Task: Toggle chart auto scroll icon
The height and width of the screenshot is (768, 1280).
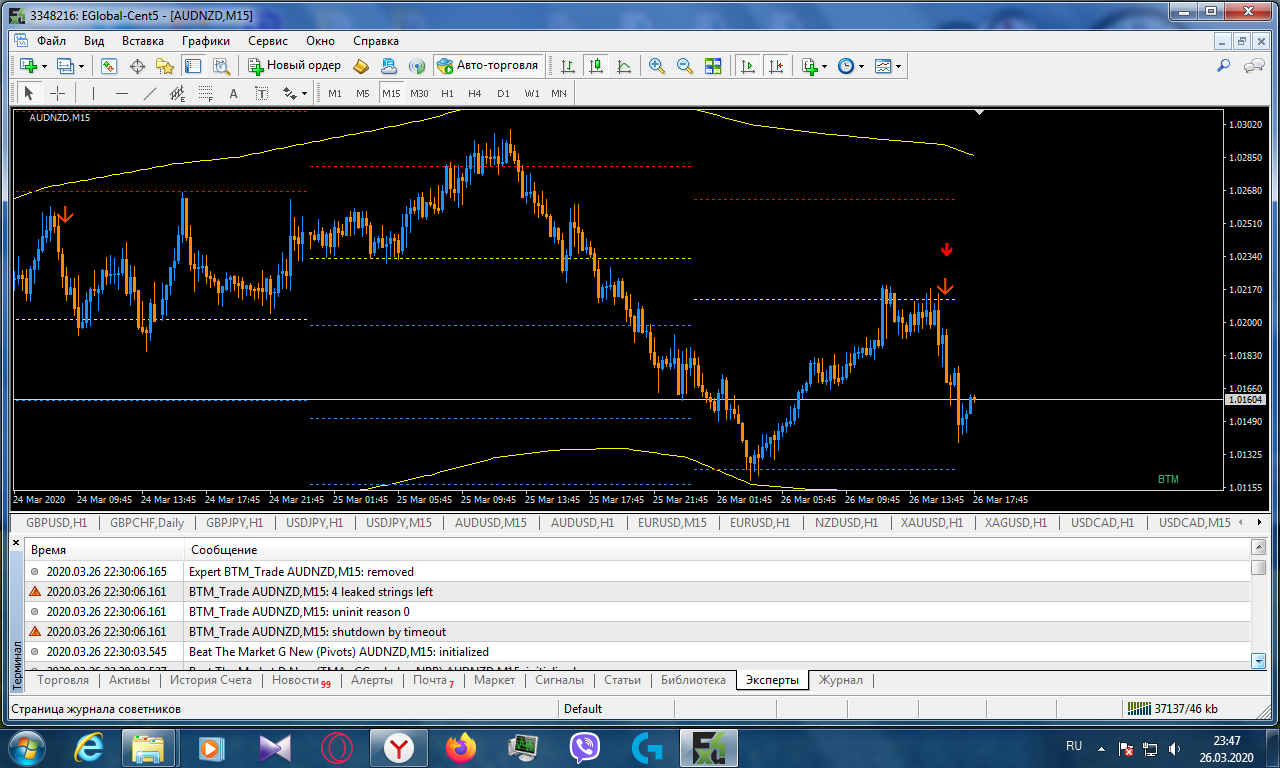Action: click(x=747, y=66)
